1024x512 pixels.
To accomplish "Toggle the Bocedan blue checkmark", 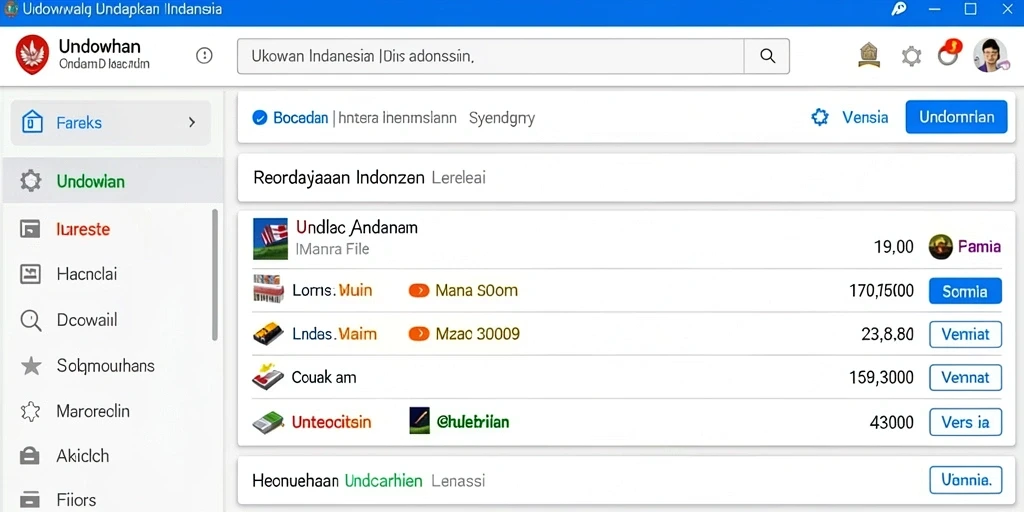I will (259, 118).
